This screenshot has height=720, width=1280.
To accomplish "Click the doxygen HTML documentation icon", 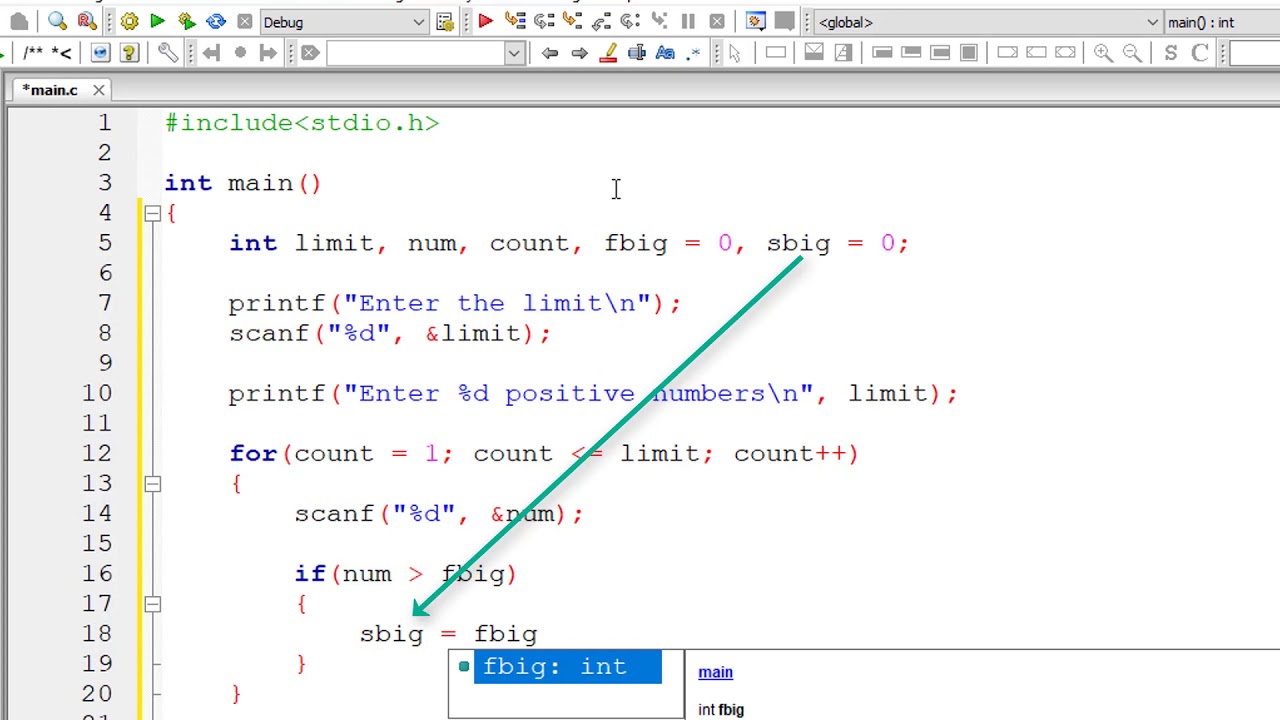I will [x=100, y=53].
